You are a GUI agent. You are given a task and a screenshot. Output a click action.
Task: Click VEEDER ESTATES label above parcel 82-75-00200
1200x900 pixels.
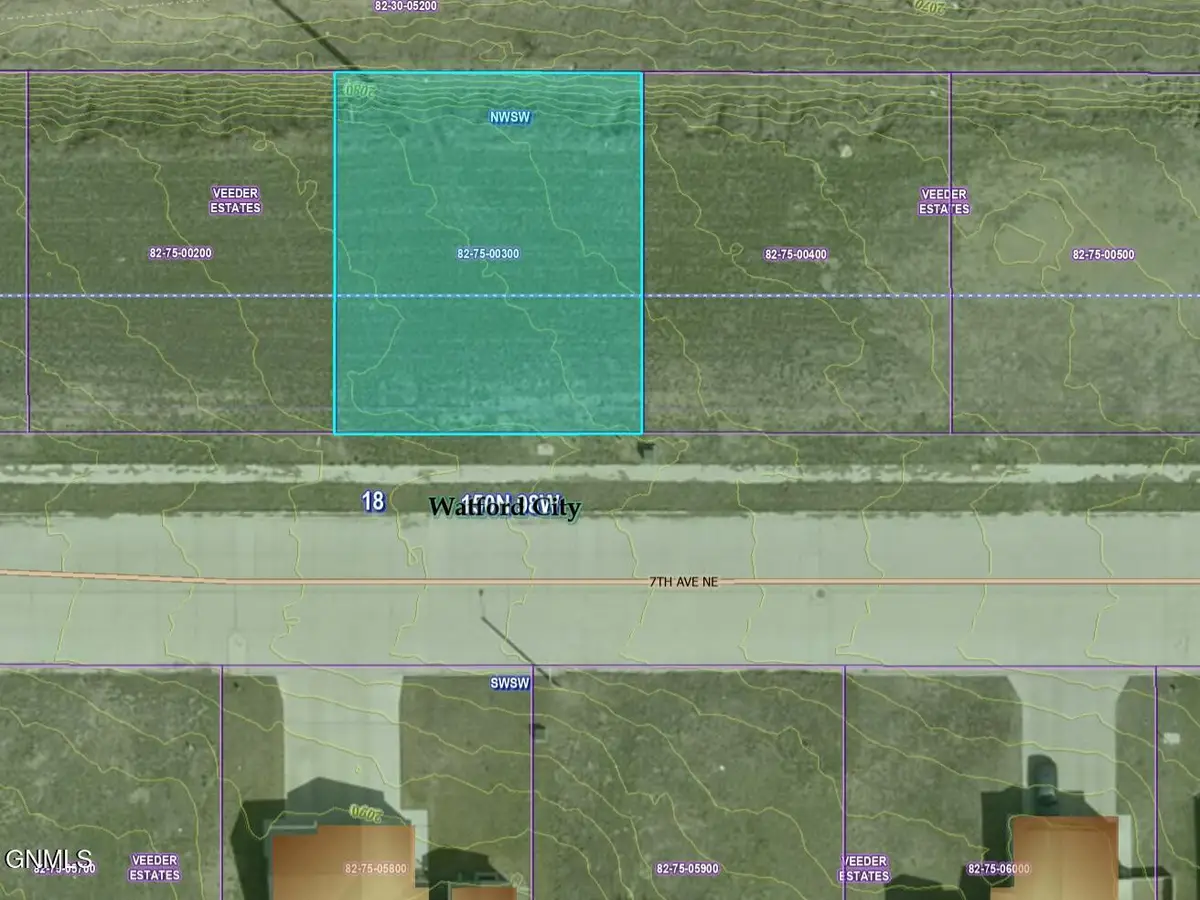click(236, 201)
